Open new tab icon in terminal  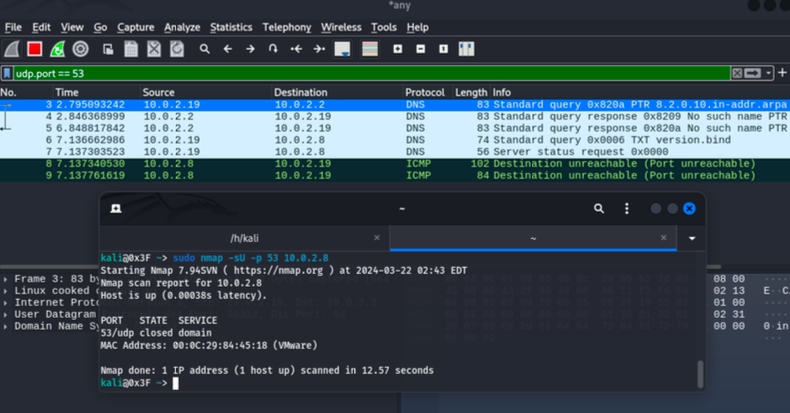pos(116,209)
